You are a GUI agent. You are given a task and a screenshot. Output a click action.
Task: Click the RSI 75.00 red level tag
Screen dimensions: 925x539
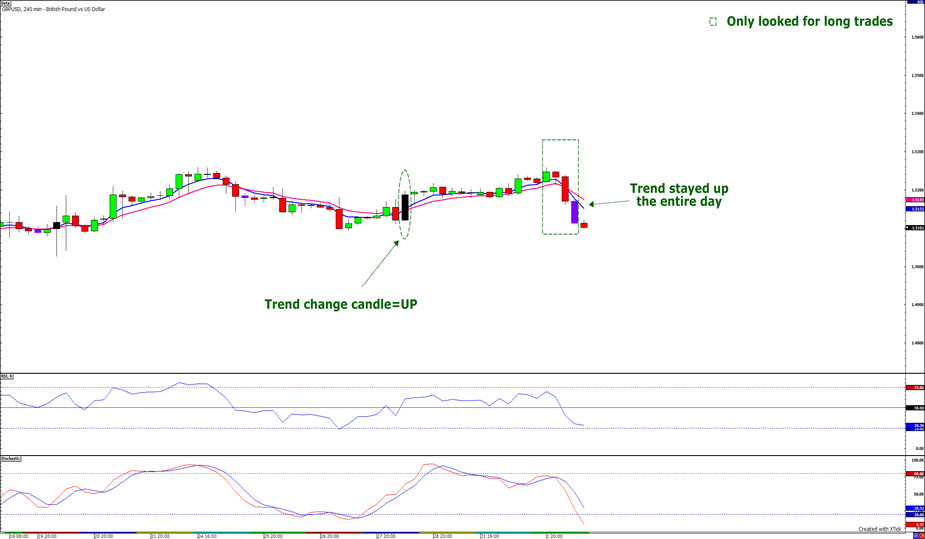pyautogui.click(x=915, y=387)
